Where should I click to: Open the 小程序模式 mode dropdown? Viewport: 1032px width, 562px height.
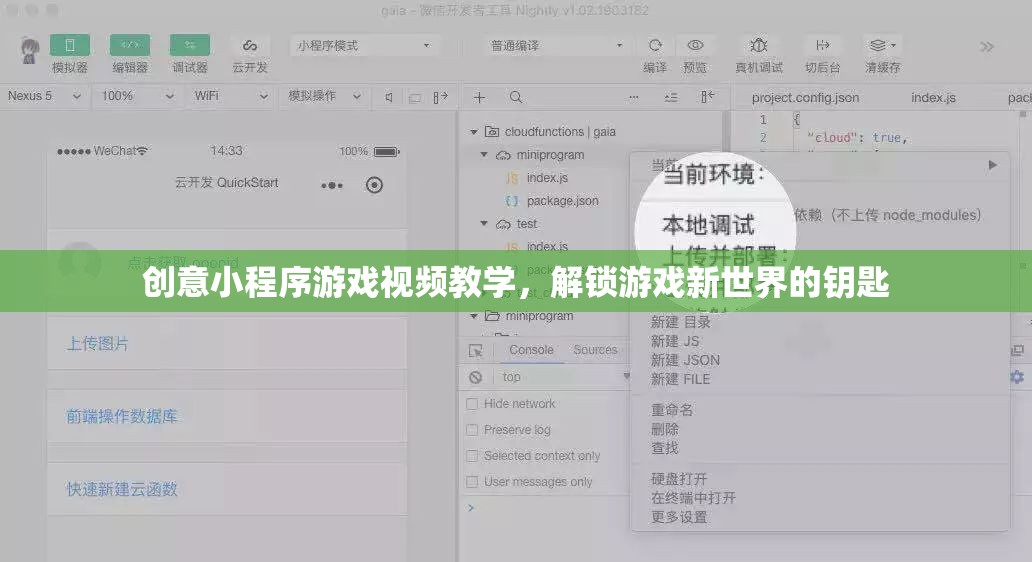tap(363, 45)
